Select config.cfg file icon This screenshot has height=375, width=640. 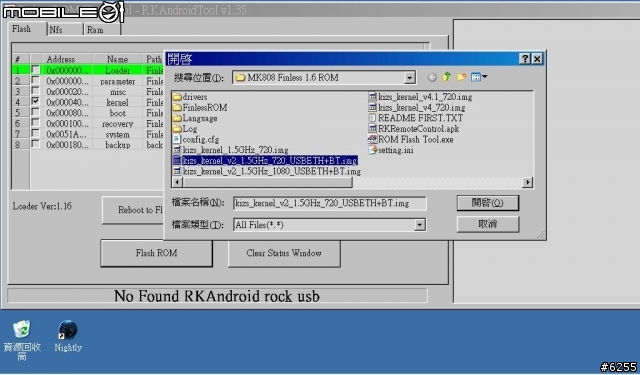point(177,139)
